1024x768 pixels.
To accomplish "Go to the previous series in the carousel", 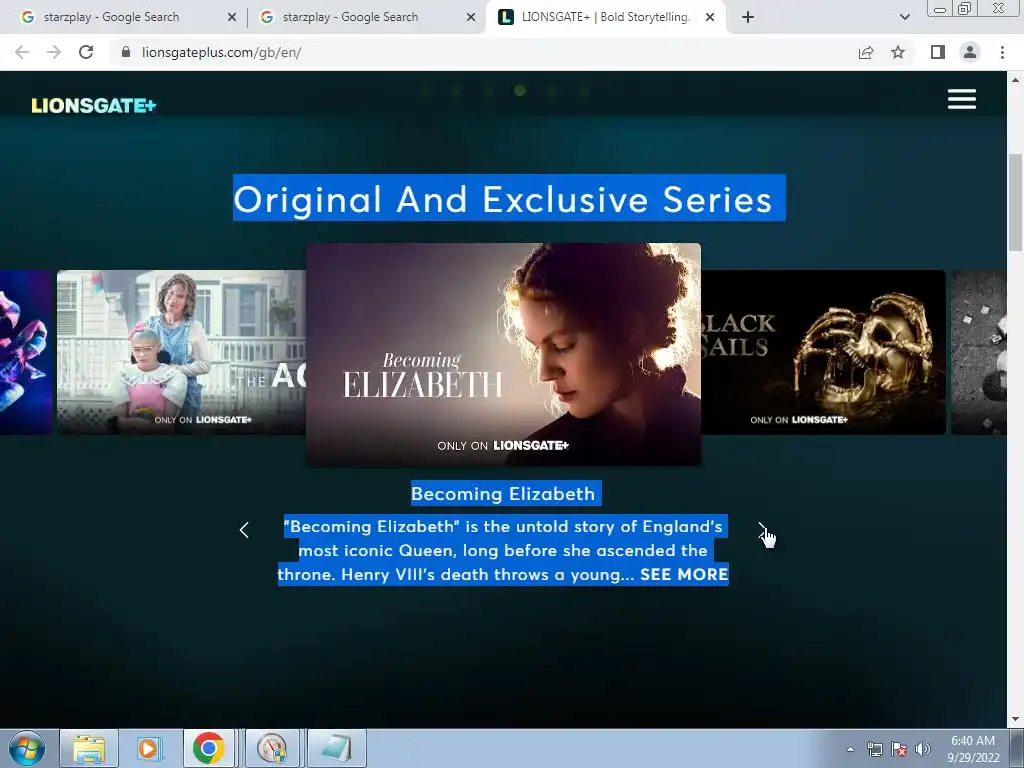I will pos(244,530).
